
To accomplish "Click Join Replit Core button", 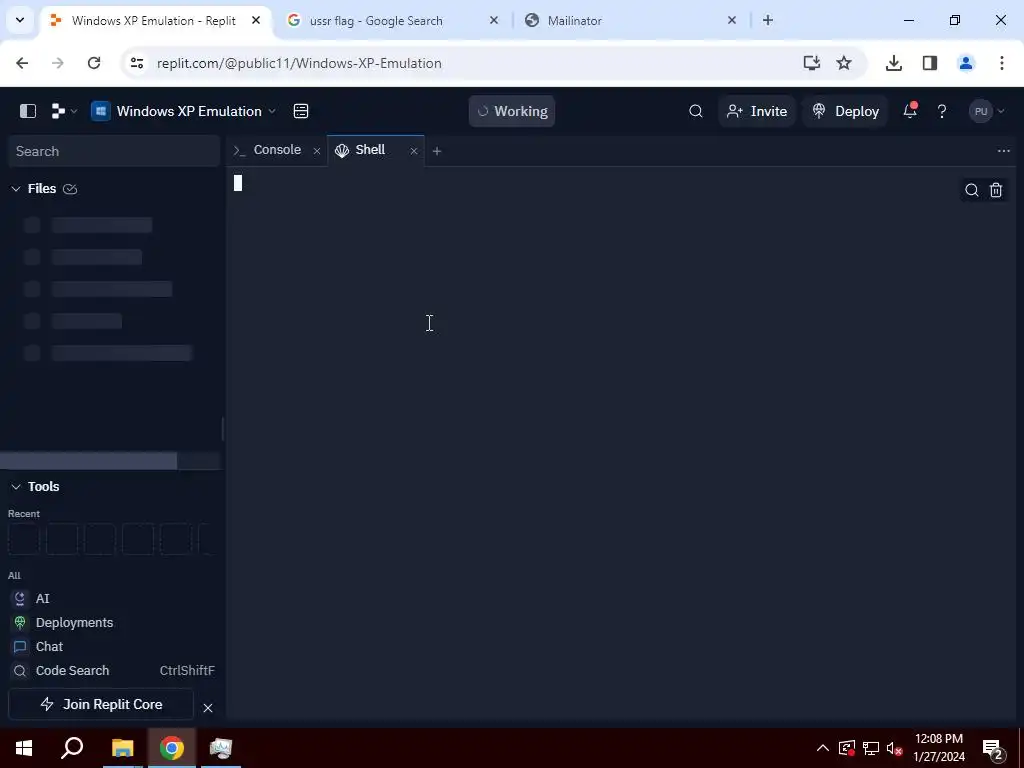I will pos(101,705).
